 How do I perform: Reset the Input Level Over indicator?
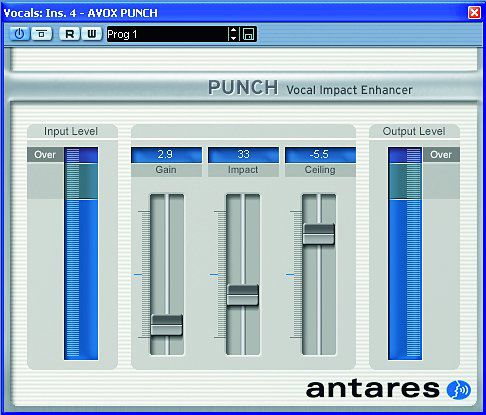pos(45,155)
